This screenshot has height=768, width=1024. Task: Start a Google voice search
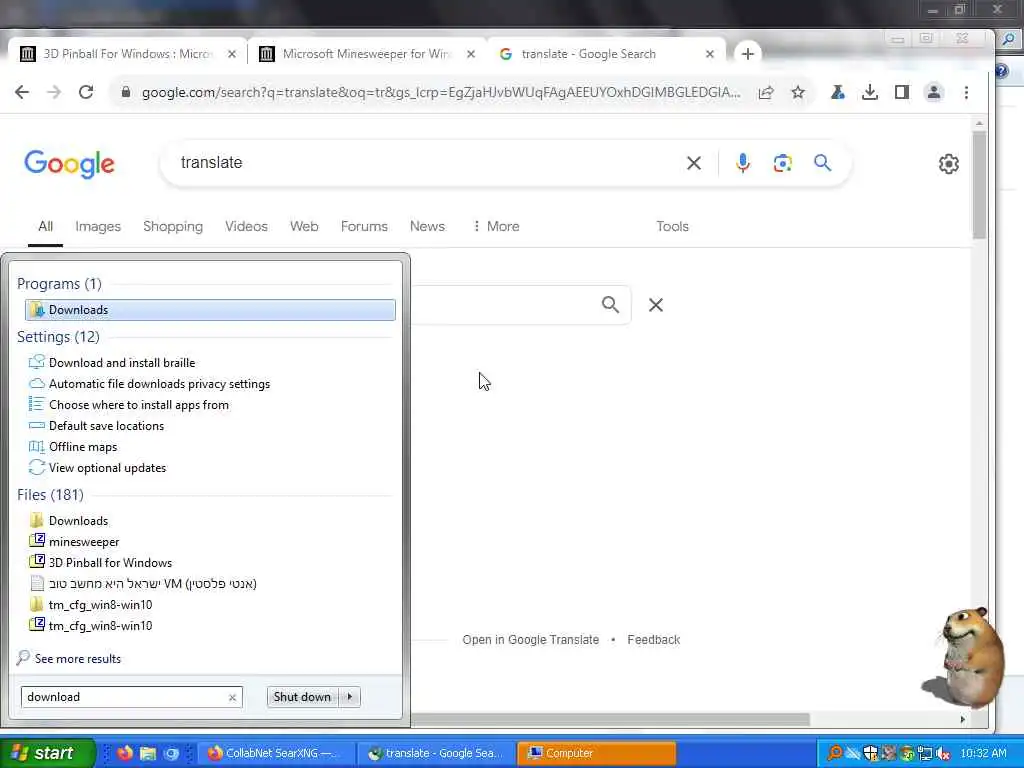(743, 163)
